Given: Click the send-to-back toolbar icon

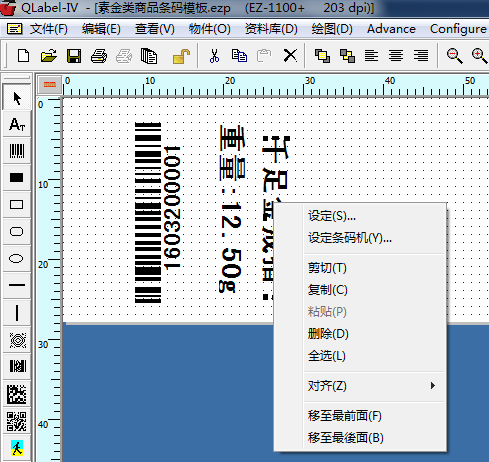Looking at the screenshot, I should click(347, 56).
